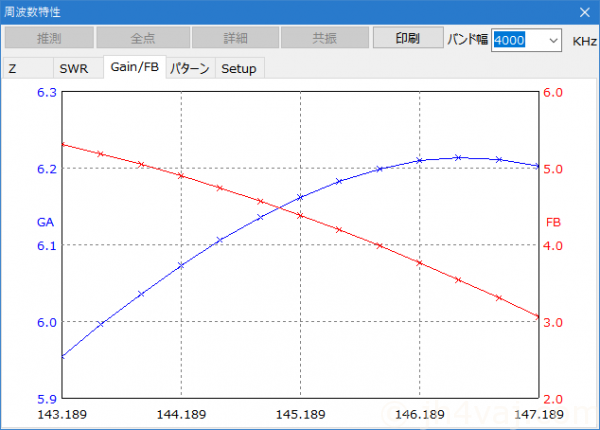
Task: Close the 周波数特性 window
Action: [x=584, y=12]
